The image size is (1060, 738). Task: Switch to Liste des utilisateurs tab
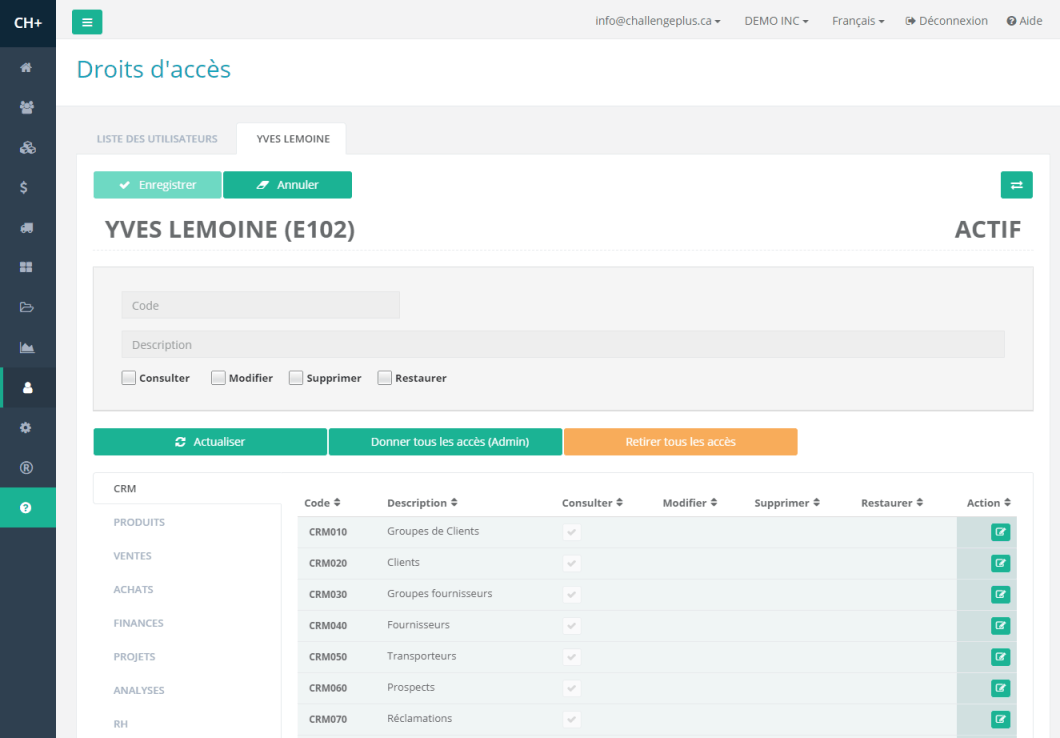(x=157, y=139)
